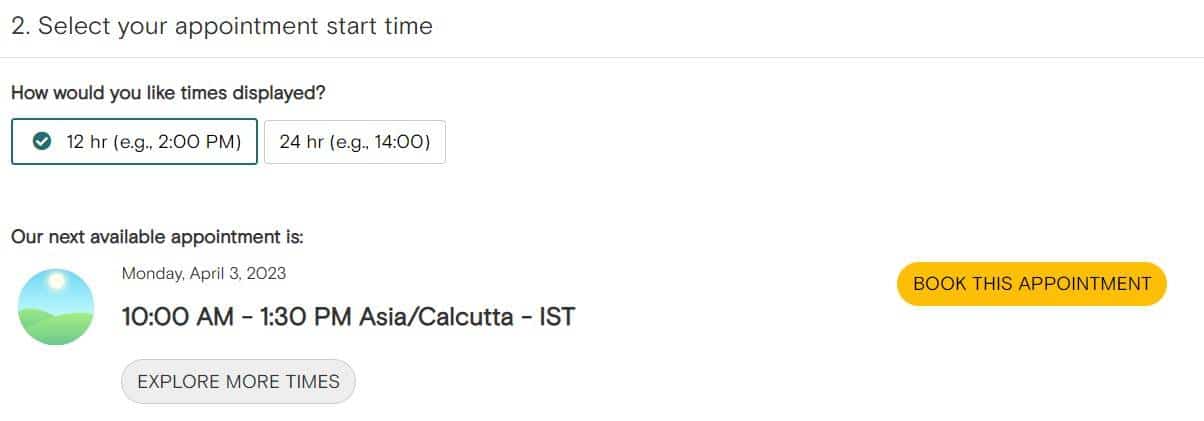Image resolution: width=1204 pixels, height=421 pixels.
Task: Click the checkmark icon in 12 hr option
Action: tap(42, 142)
